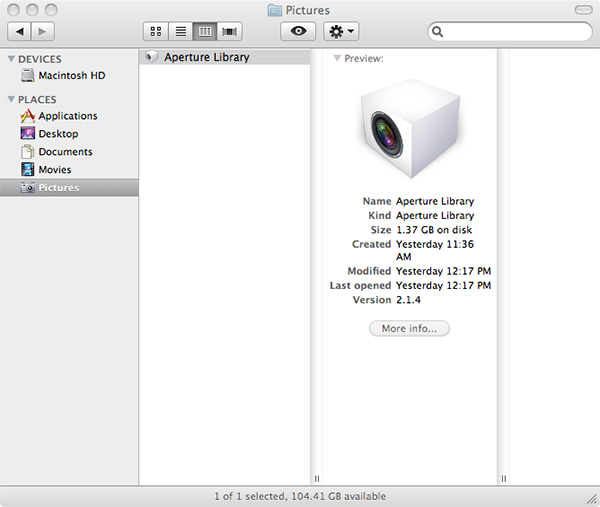Click the small Aperture Library icon in column
600x507 pixels.
(x=152, y=57)
